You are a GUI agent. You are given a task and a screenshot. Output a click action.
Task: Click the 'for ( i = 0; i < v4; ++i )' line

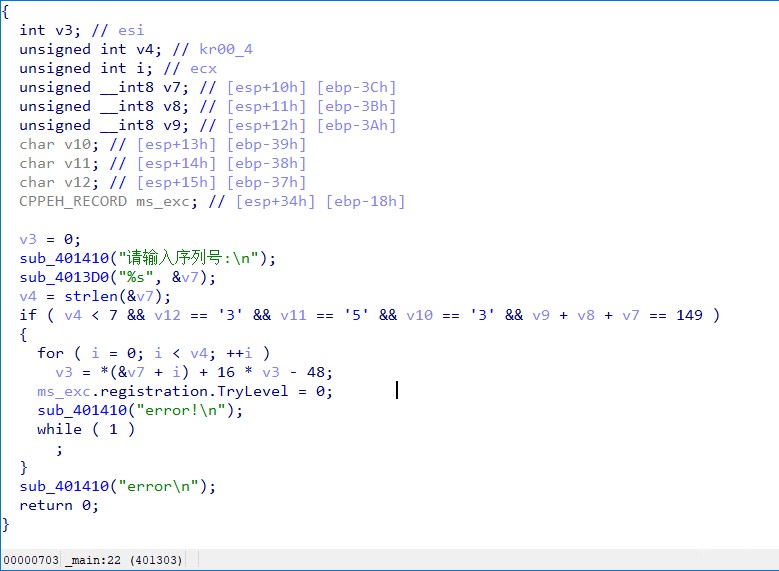[154, 353]
